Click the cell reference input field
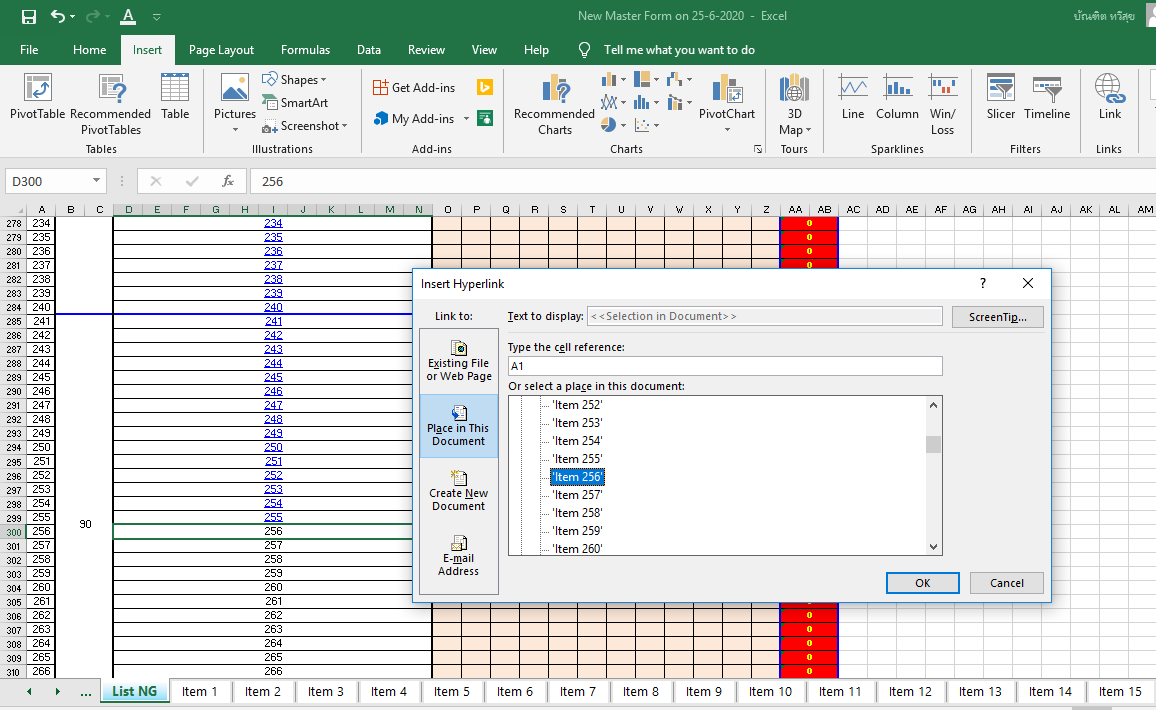This screenshot has width=1156, height=710. (724, 366)
